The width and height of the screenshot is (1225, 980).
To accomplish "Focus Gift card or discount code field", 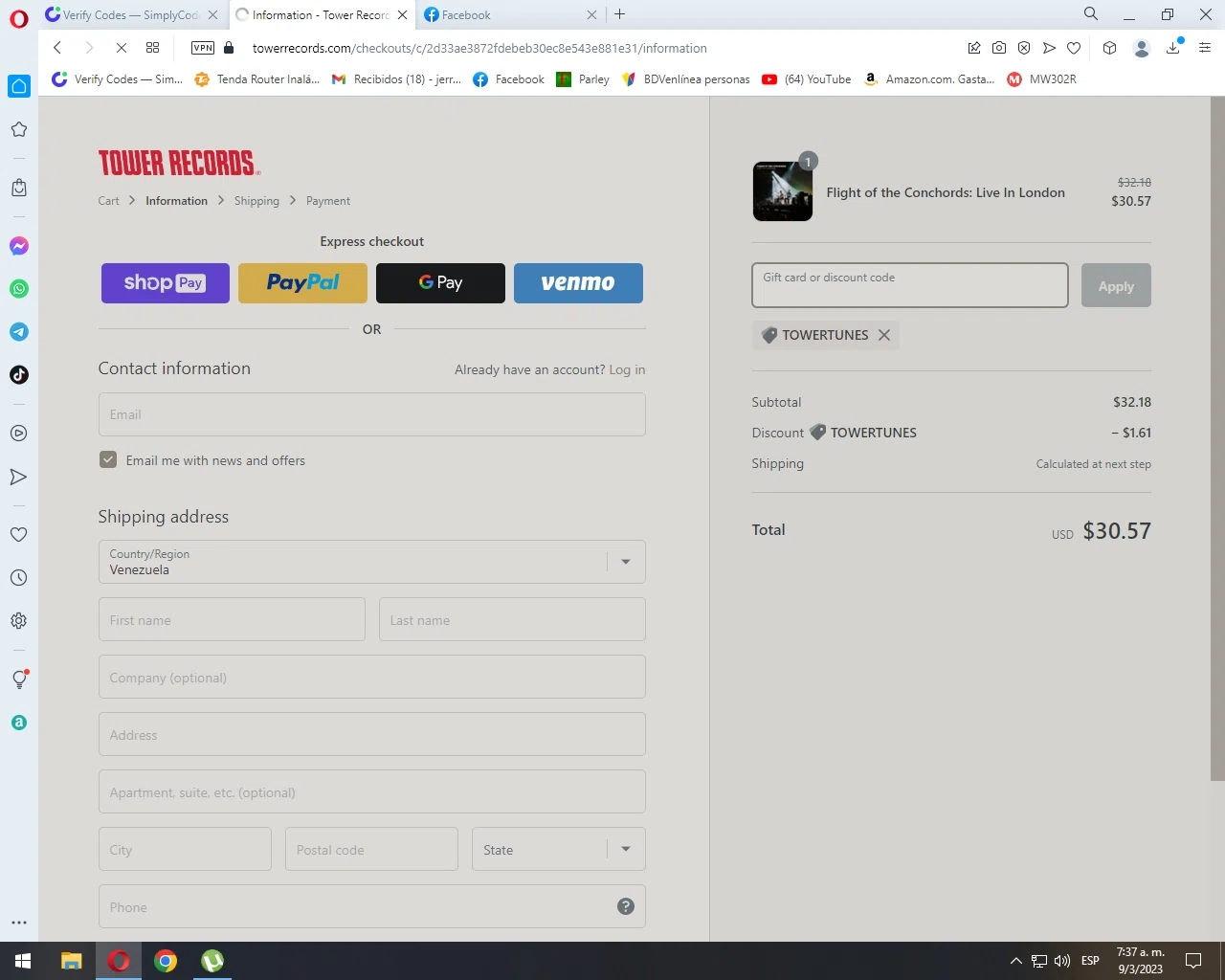I will [910, 285].
